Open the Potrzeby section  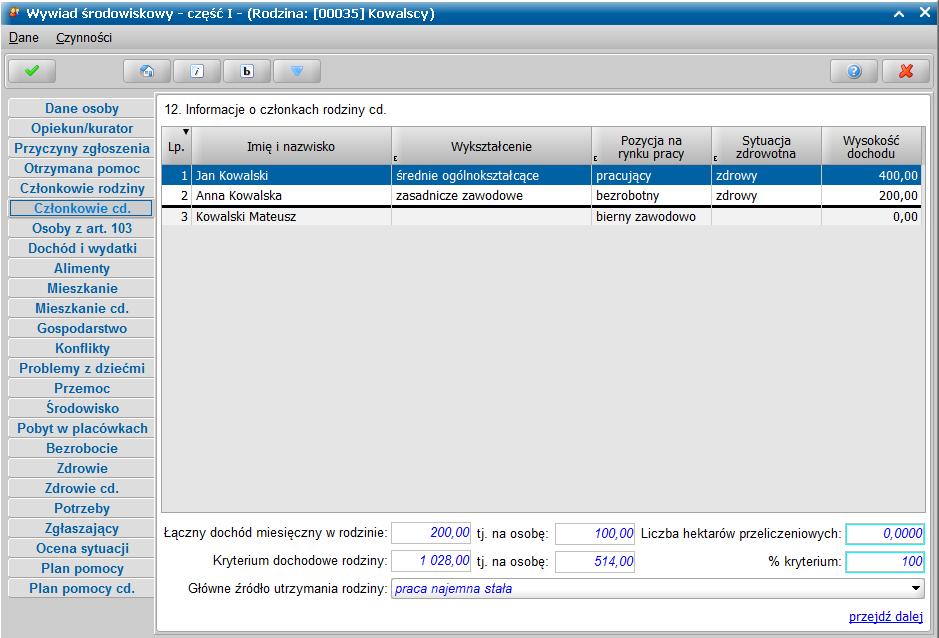click(81, 509)
